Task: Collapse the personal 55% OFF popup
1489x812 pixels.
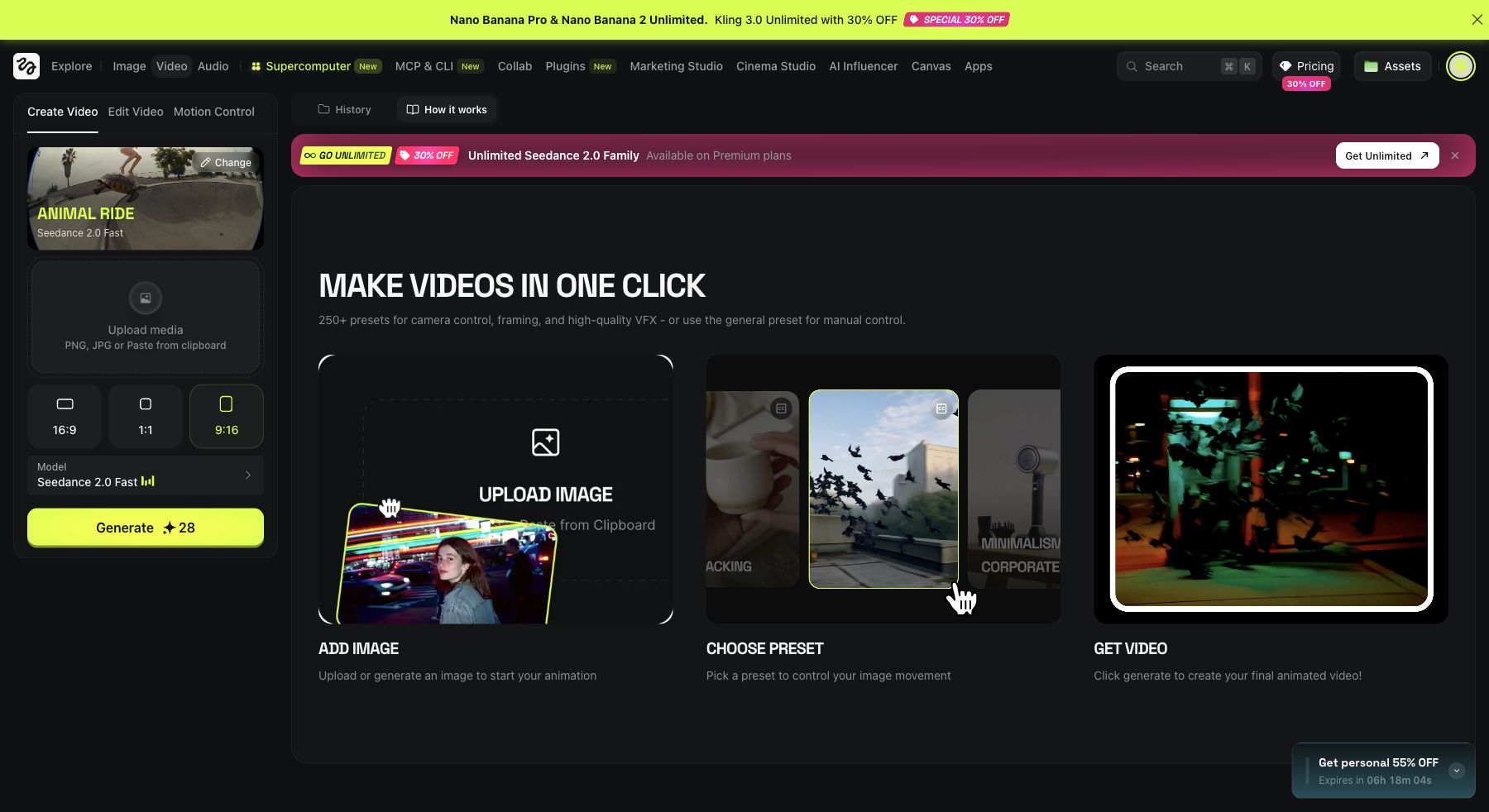Action: [1457, 771]
